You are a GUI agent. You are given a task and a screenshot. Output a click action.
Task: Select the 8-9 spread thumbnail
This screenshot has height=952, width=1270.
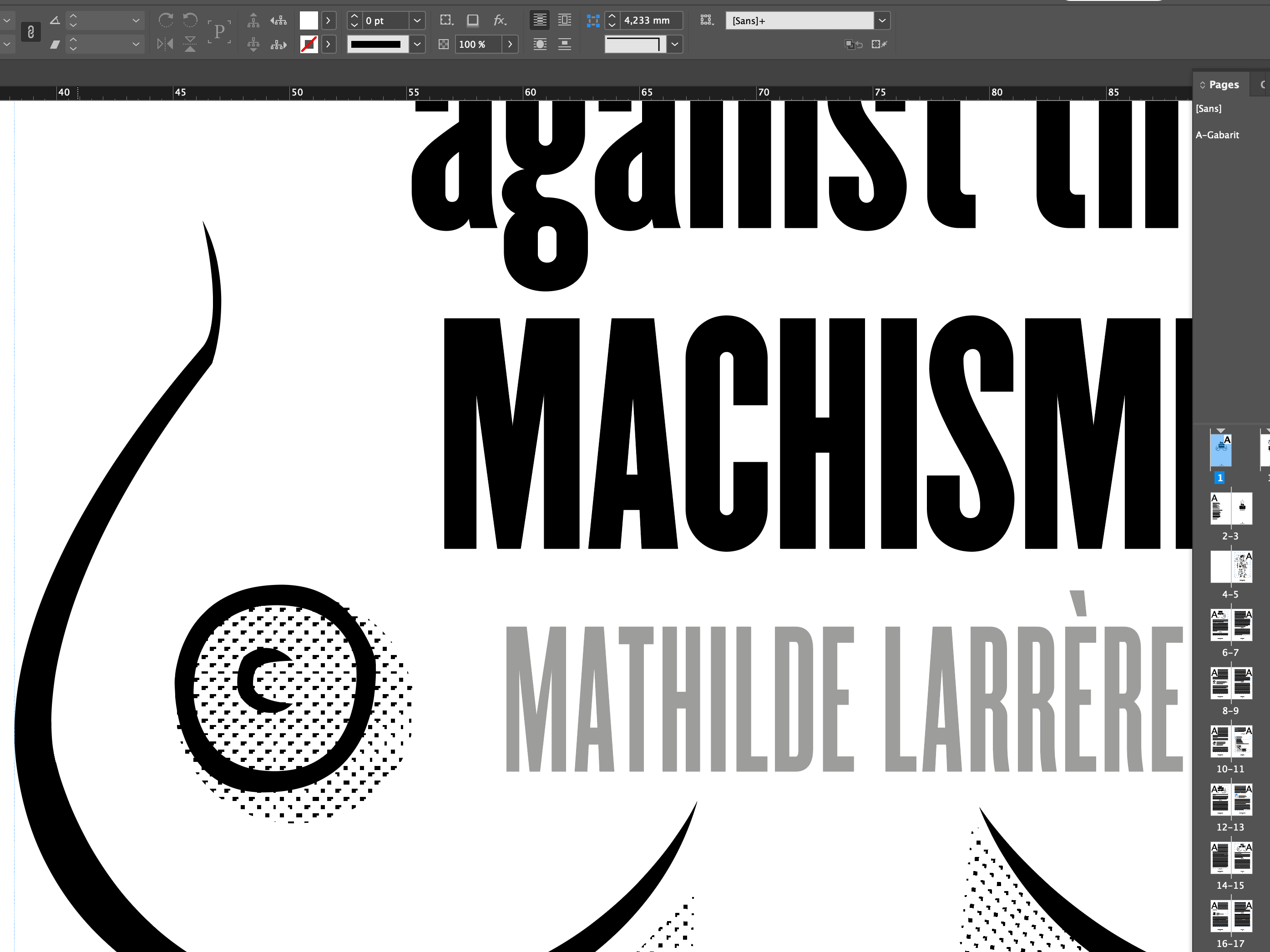(1231, 683)
